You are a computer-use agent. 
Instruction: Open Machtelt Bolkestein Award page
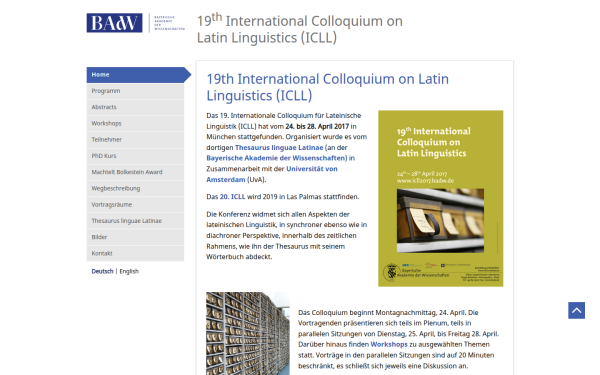(135, 173)
